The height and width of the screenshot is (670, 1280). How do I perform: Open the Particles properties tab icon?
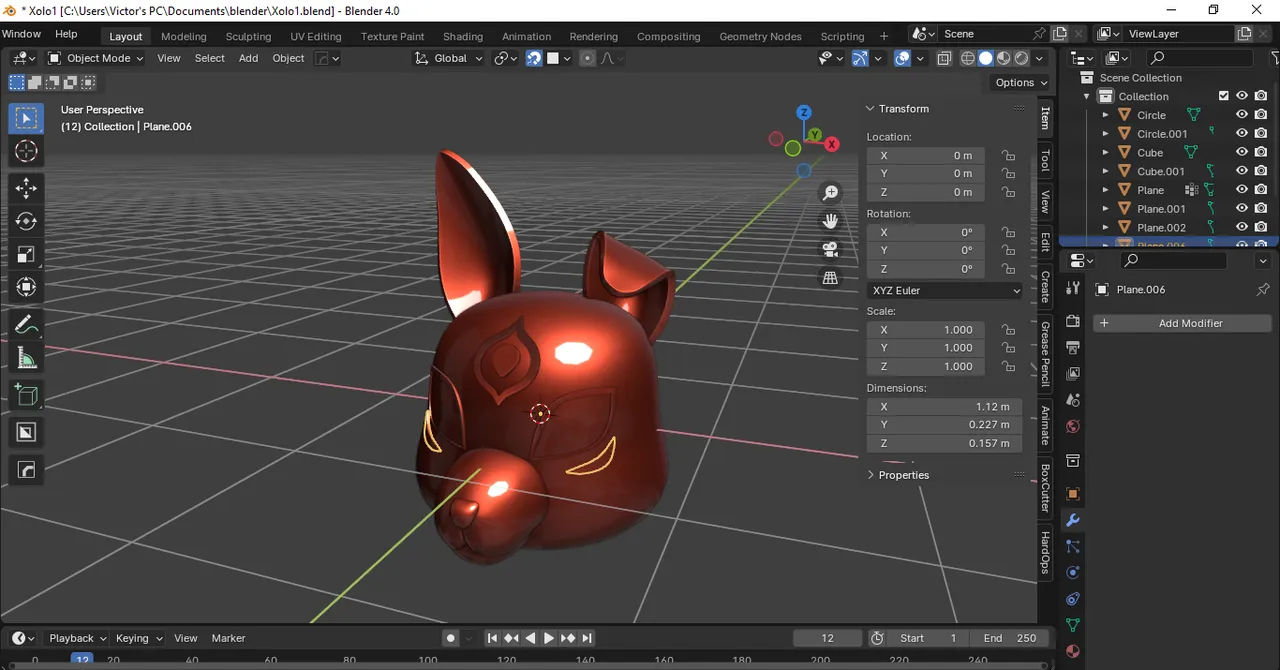[x=1073, y=547]
